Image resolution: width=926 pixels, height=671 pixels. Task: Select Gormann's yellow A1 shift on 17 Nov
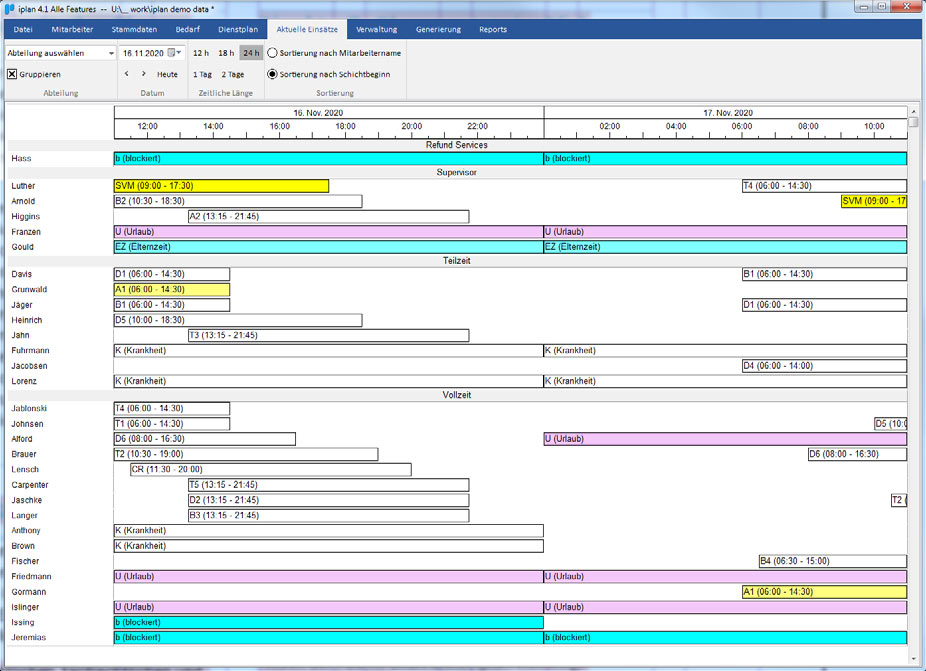coord(824,592)
